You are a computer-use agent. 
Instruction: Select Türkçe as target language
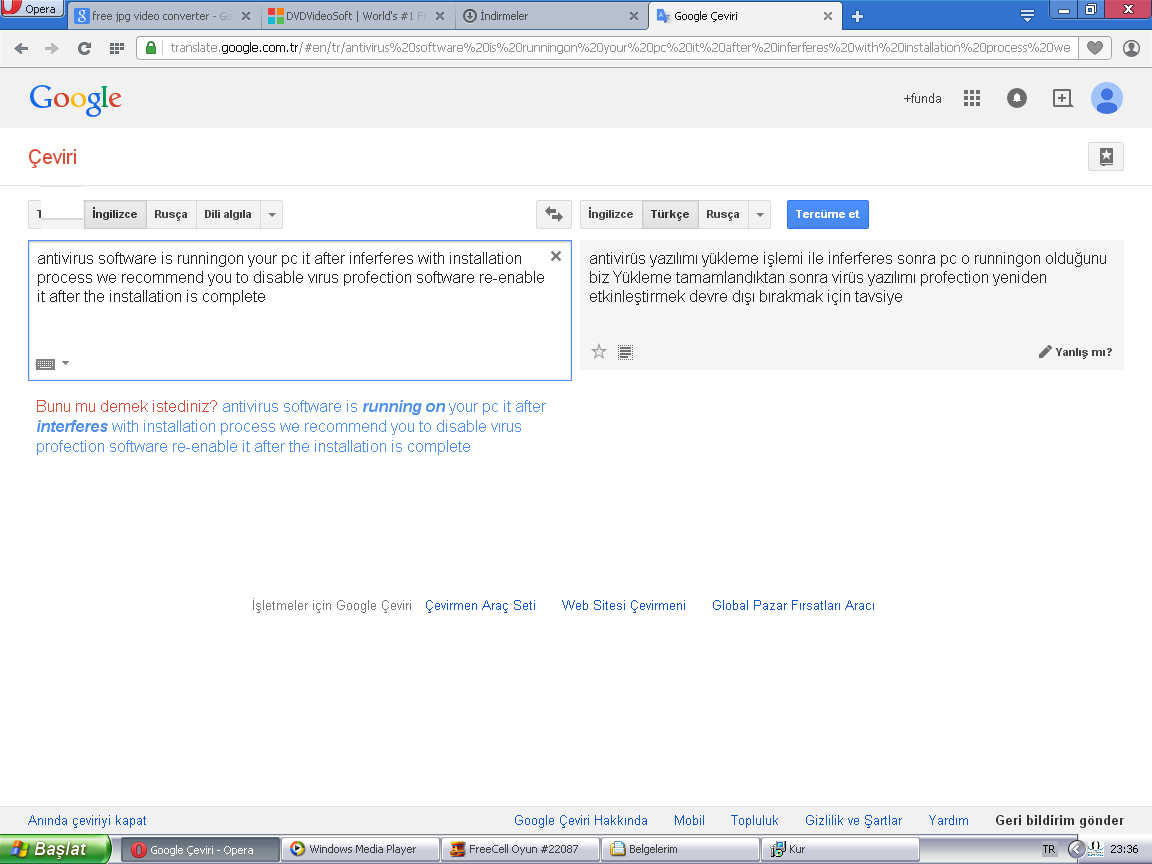pyautogui.click(x=670, y=214)
